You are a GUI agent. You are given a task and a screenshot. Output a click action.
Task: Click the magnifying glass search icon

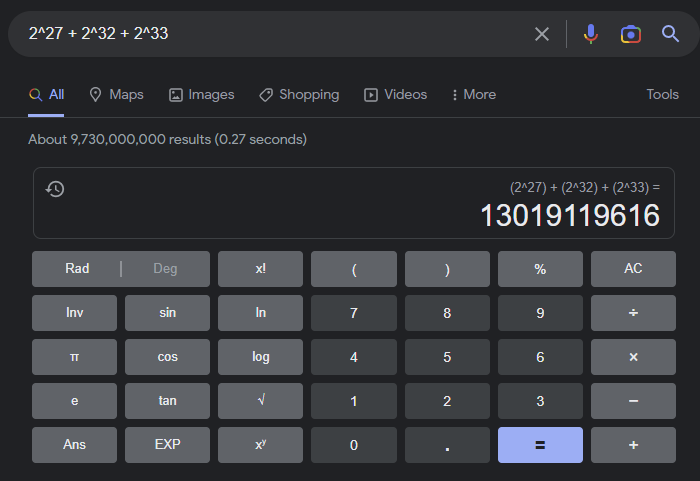(x=671, y=34)
